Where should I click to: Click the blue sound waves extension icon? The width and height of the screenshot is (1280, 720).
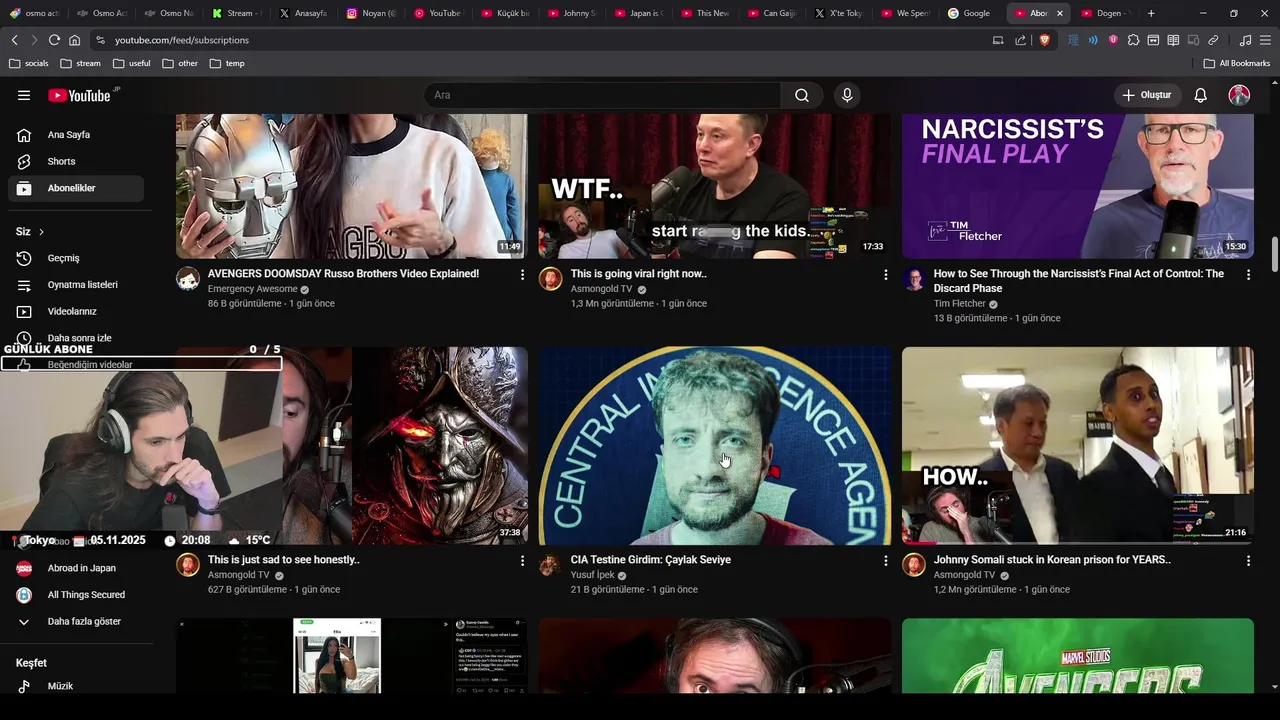[1093, 40]
